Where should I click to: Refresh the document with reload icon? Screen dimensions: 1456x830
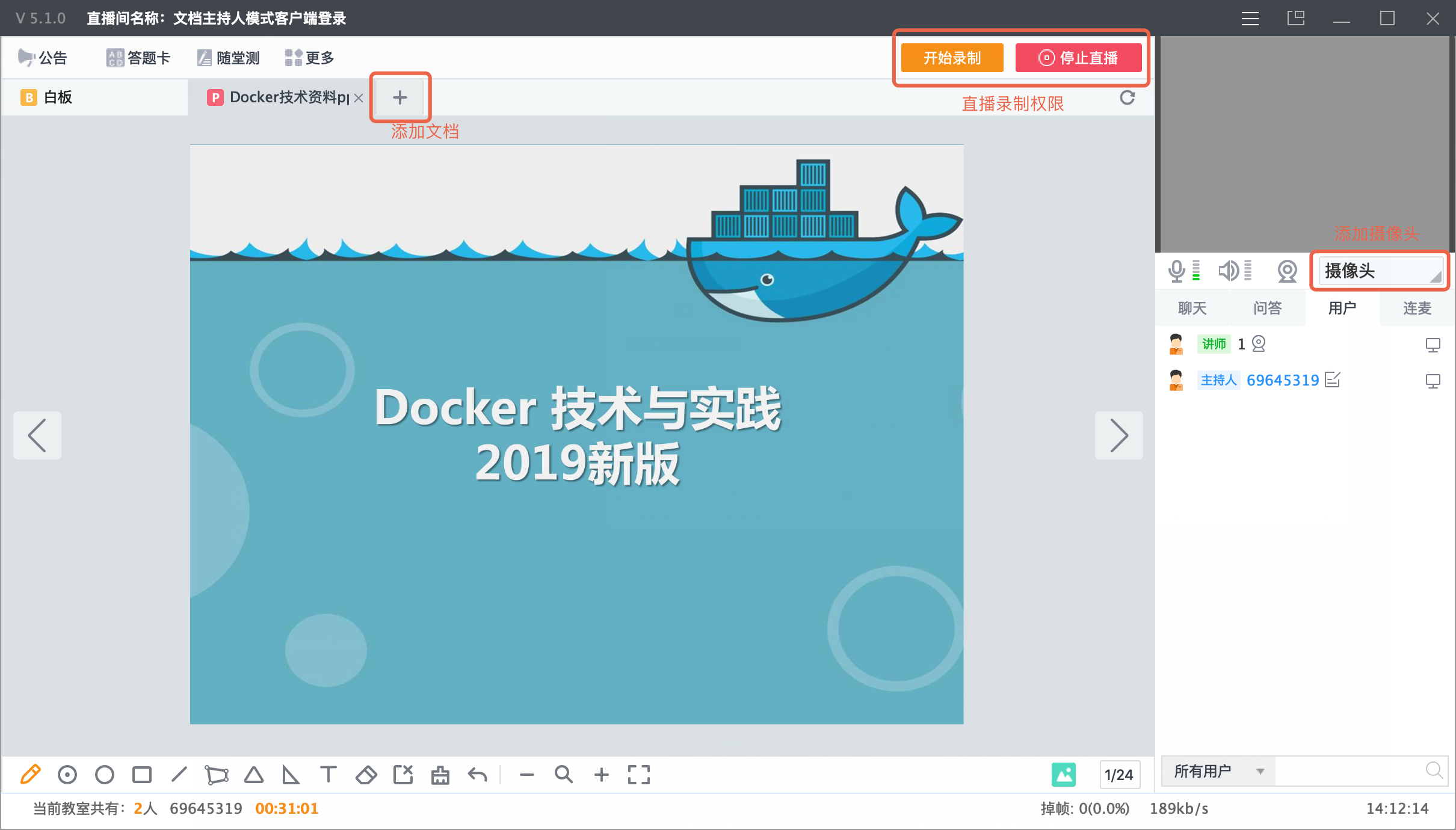coord(1127,97)
